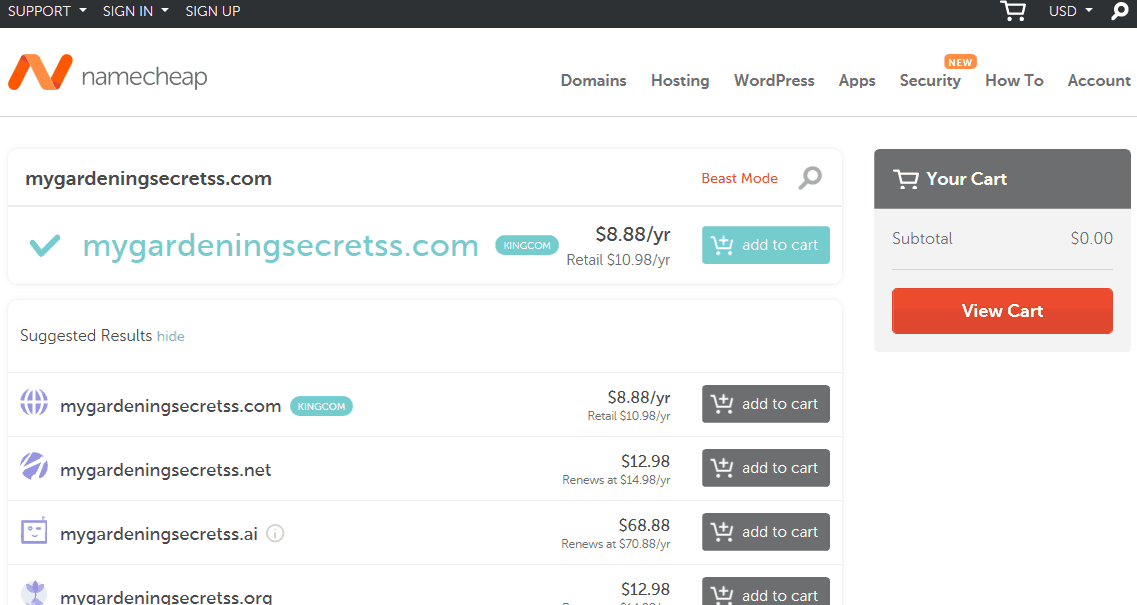Add mygardeningsecretss.org to cart

pyautogui.click(x=766, y=591)
